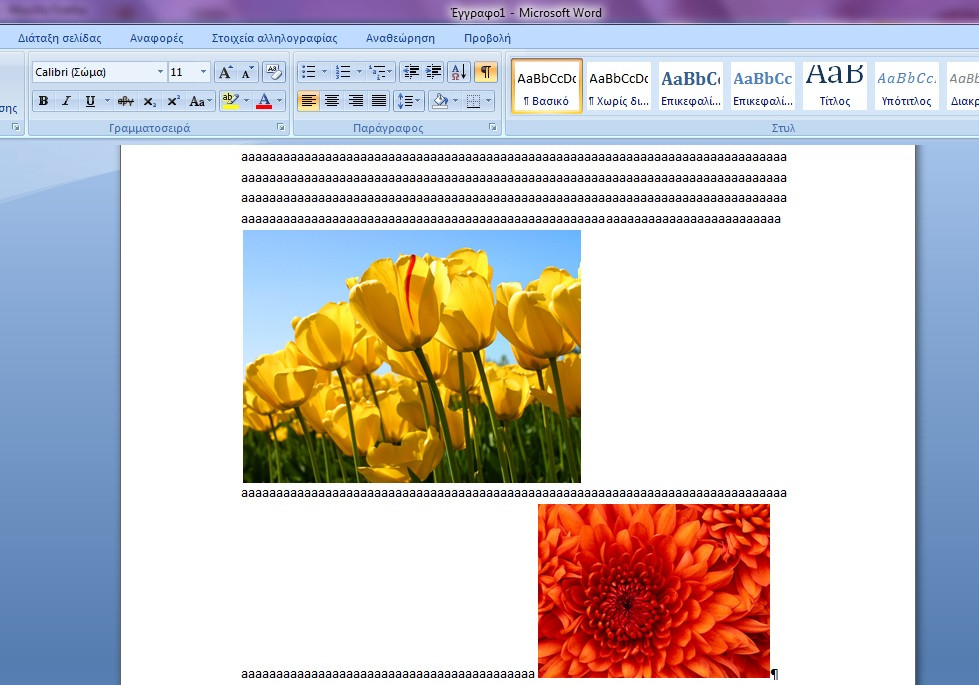
Task: Sort the selected text alphabetically
Action: [459, 72]
